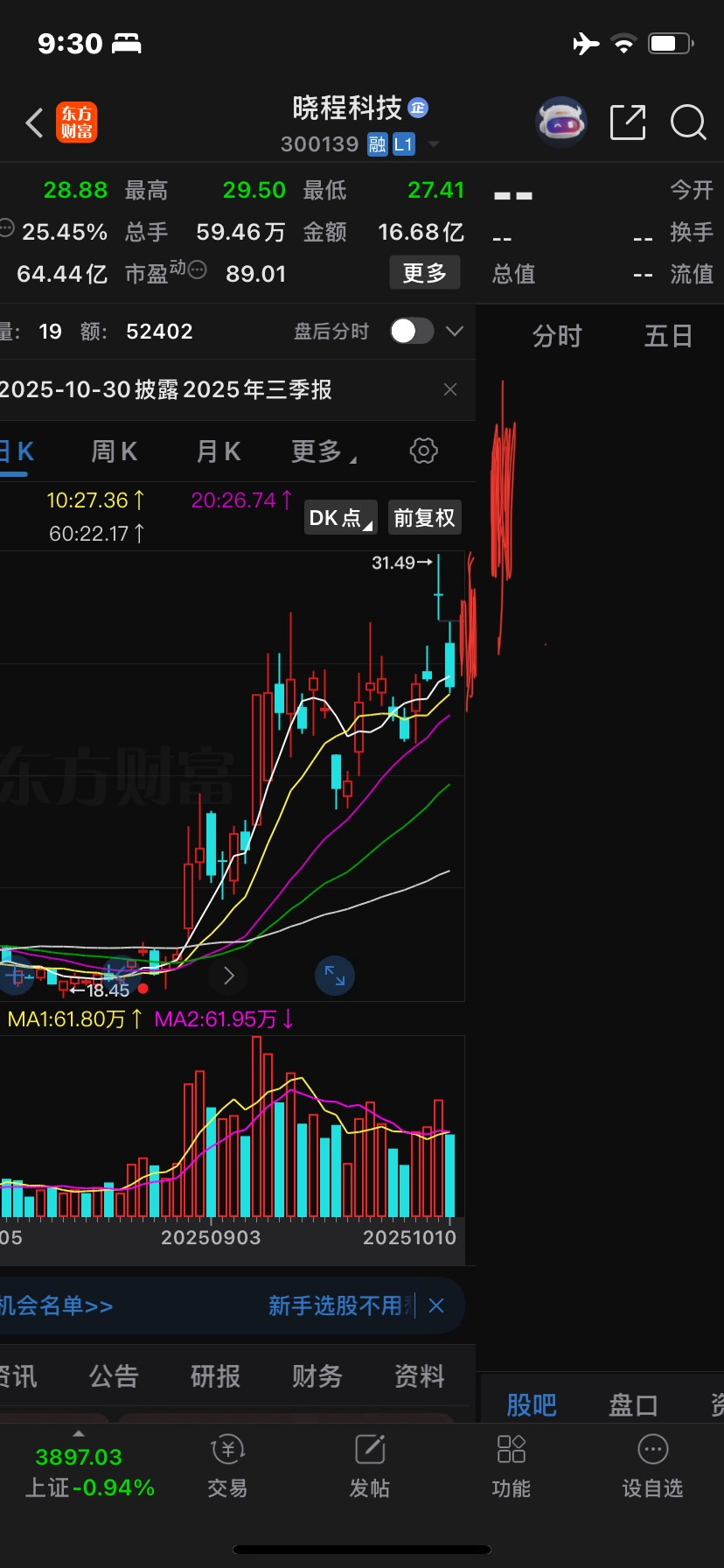Tap the 交易 yen icon
The width and height of the screenshot is (724, 1568).
pyautogui.click(x=227, y=1450)
